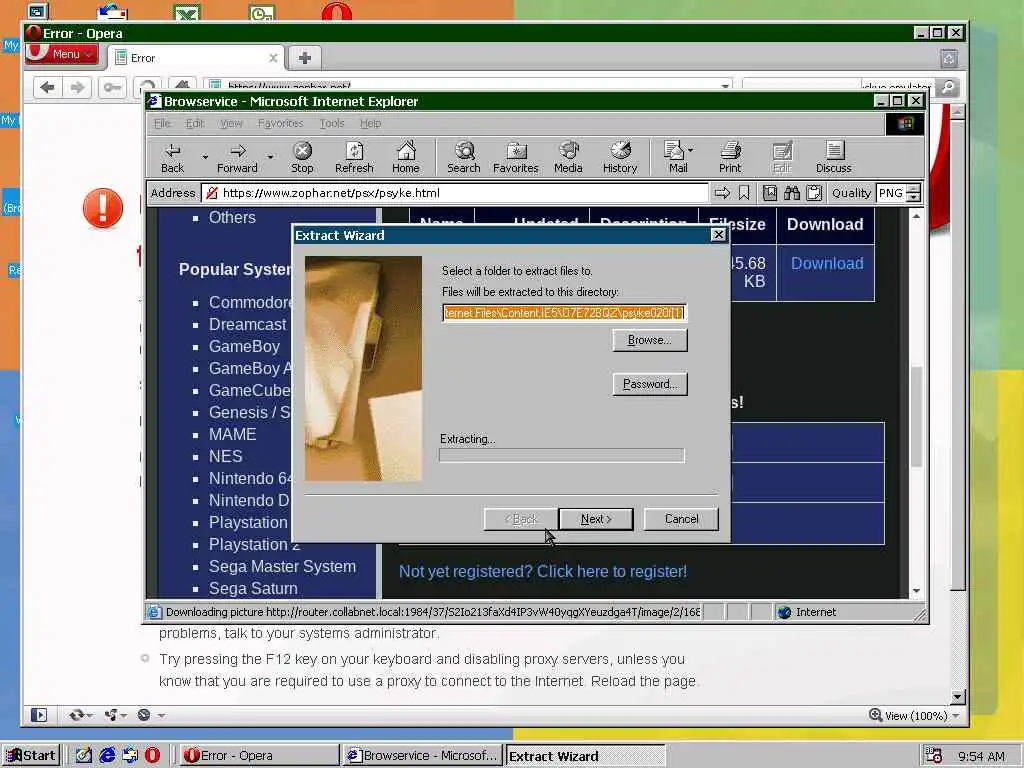The height and width of the screenshot is (768, 1024).
Task: Open the Help menu in Internet Explorer
Action: click(x=370, y=123)
